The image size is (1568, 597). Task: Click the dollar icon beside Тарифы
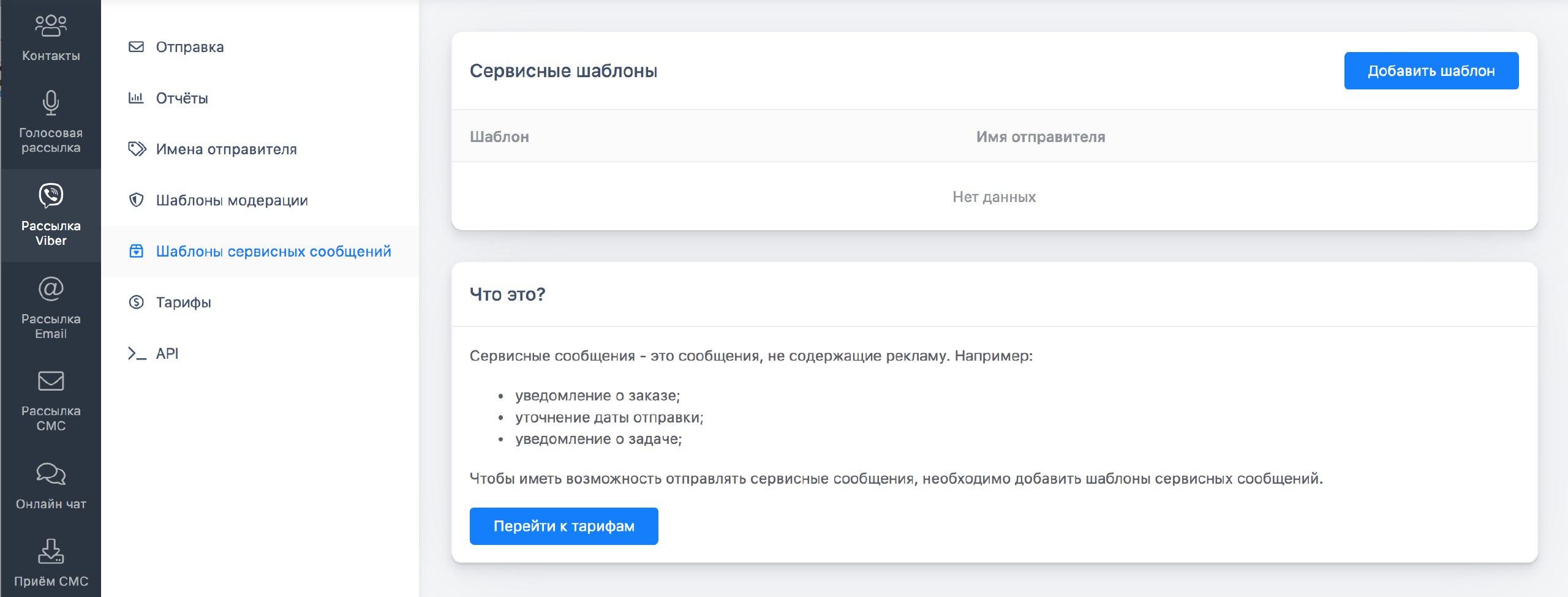tap(136, 302)
